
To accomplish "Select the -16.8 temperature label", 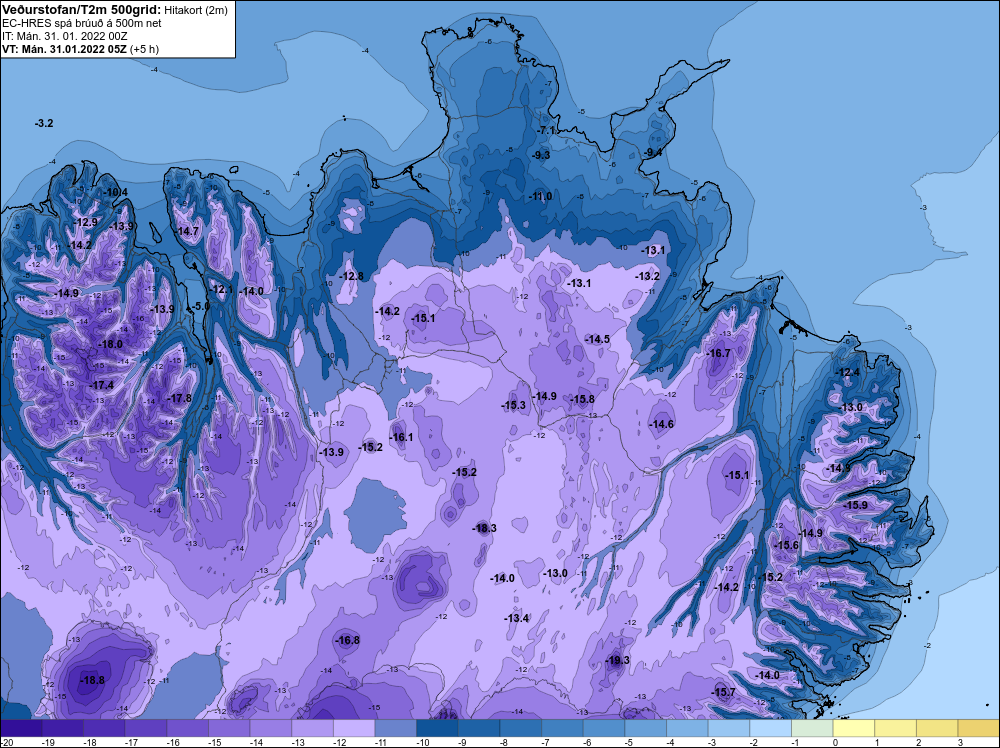I will pos(348,640).
